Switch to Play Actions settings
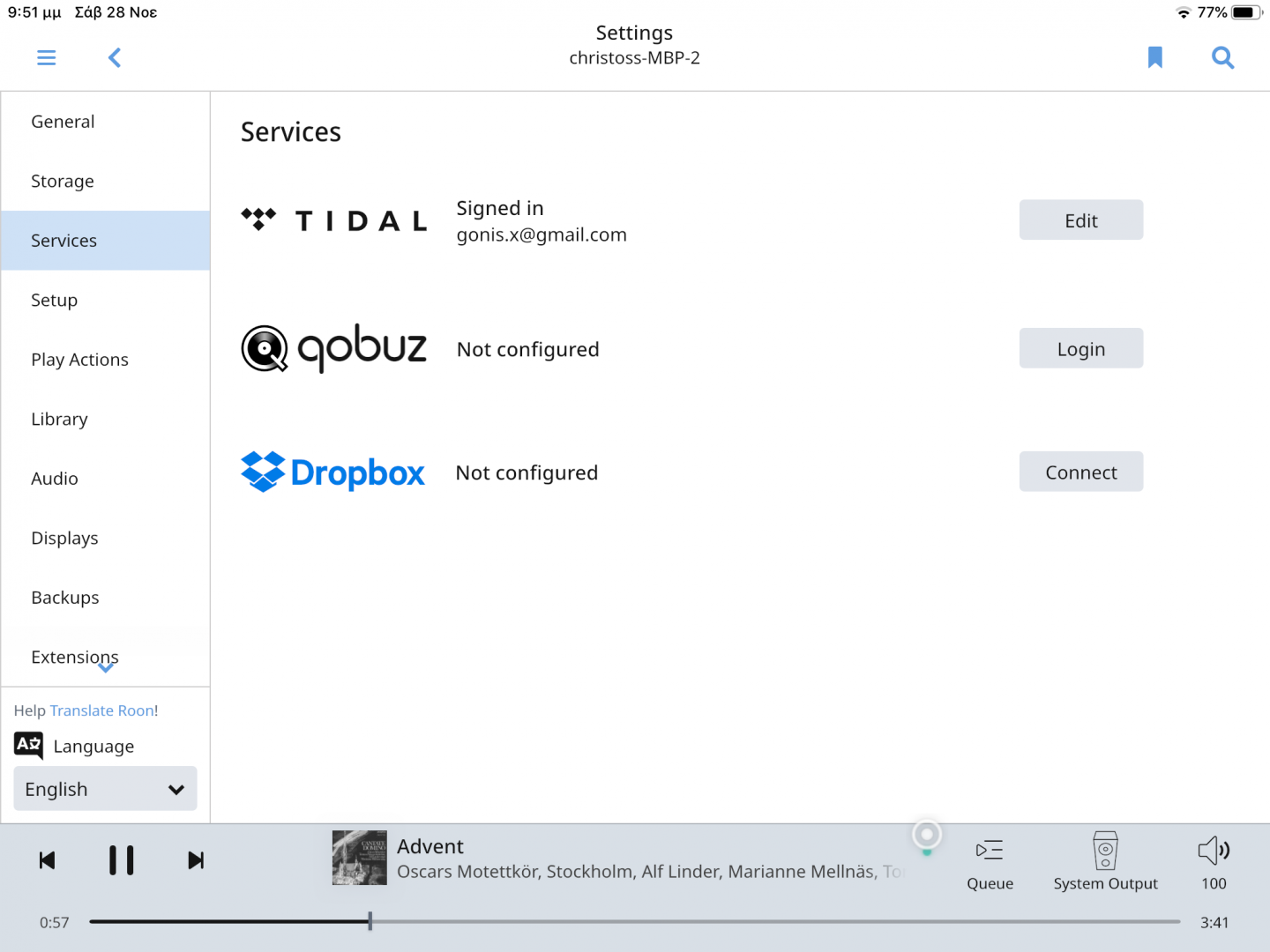The image size is (1270, 952). pyautogui.click(x=106, y=360)
